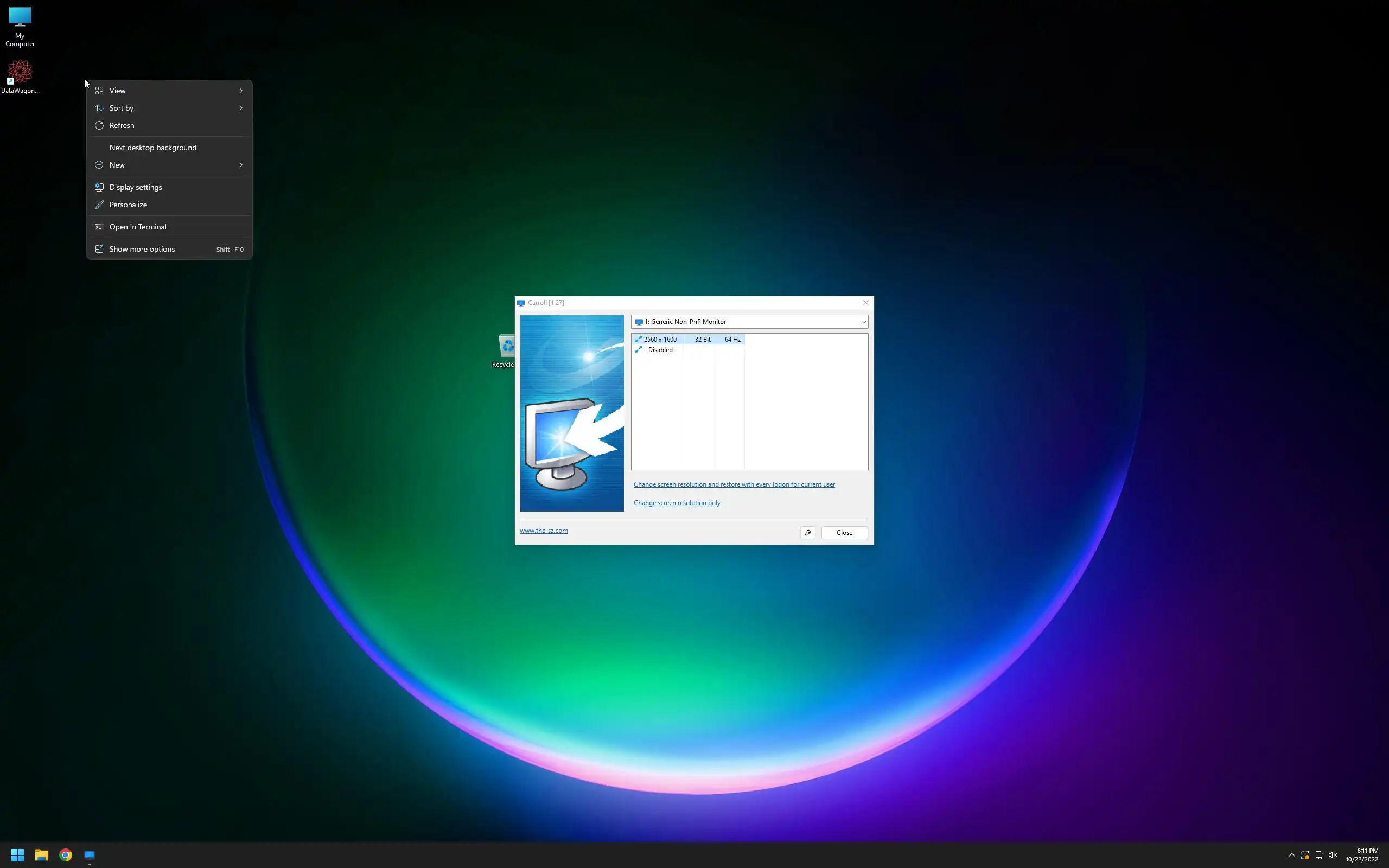The image size is (1389, 868).
Task: Click Show more options entry
Action: (x=142, y=249)
